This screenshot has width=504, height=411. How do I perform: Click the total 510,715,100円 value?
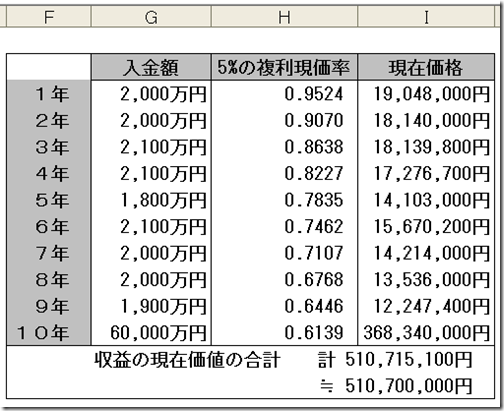click(409, 360)
